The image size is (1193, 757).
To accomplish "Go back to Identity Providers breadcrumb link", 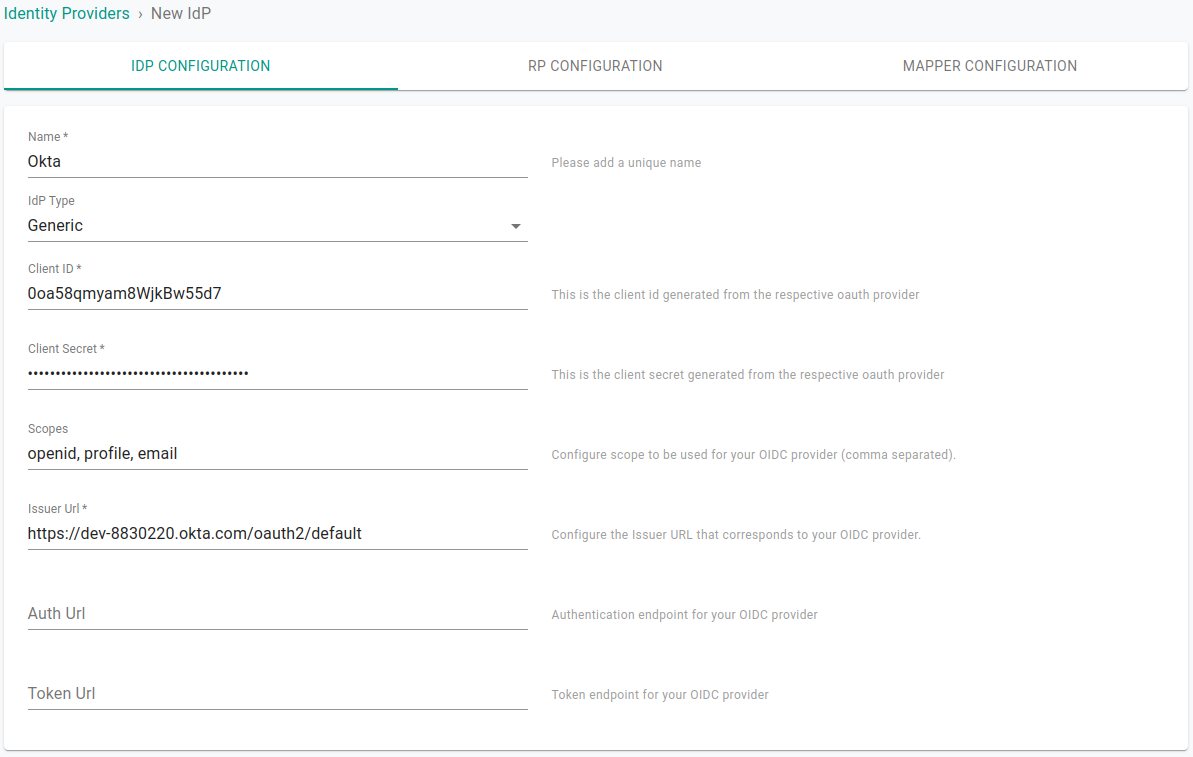I will pyautogui.click(x=67, y=14).
